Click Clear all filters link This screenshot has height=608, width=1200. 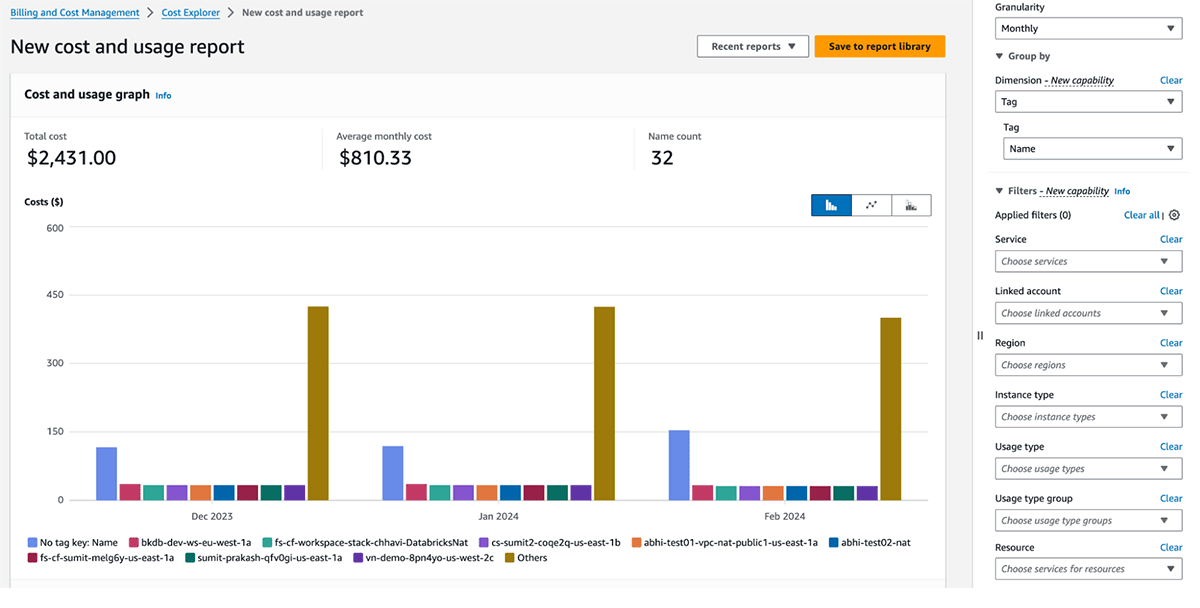1141,215
